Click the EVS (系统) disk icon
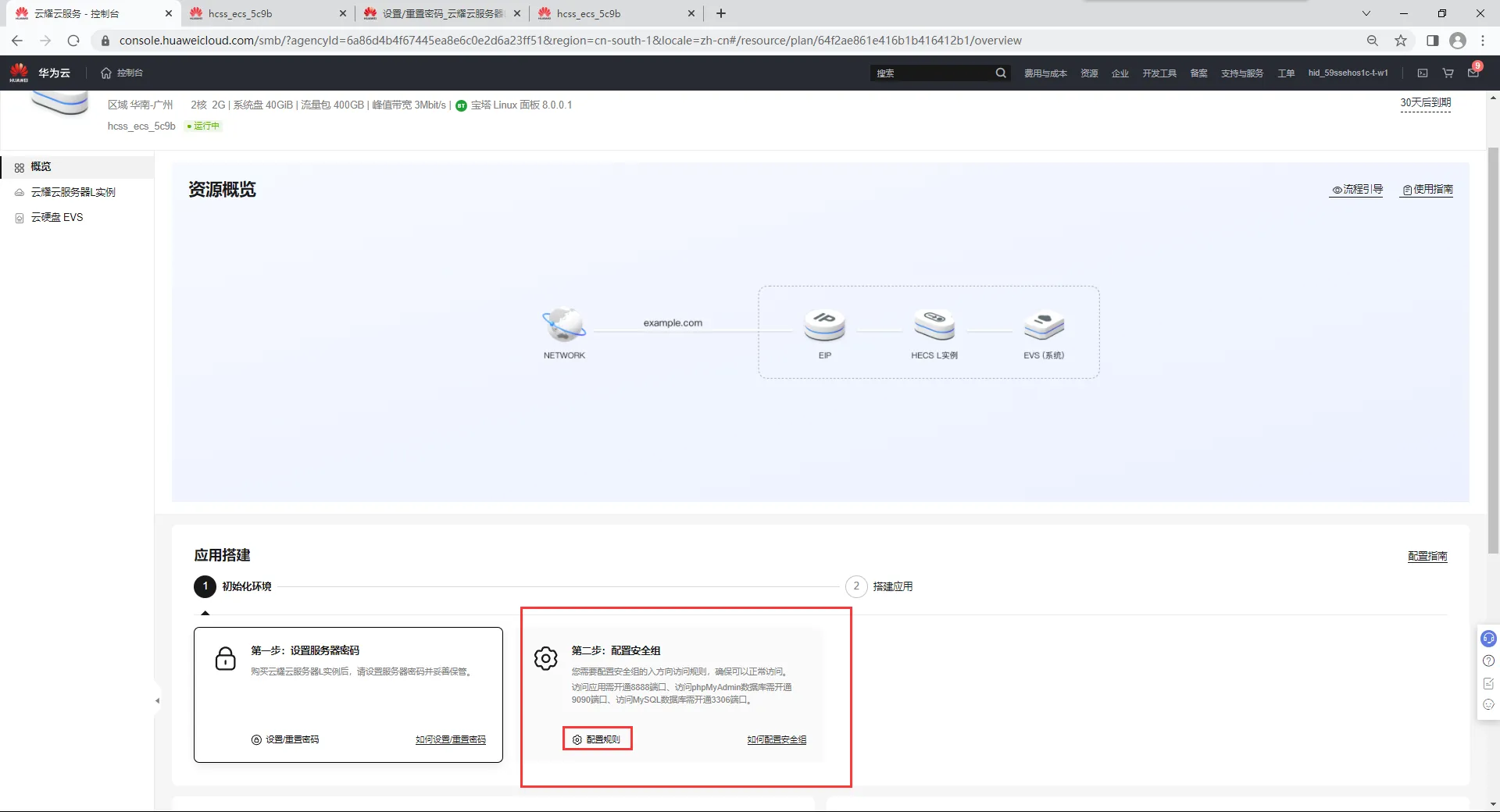 pos(1044,325)
